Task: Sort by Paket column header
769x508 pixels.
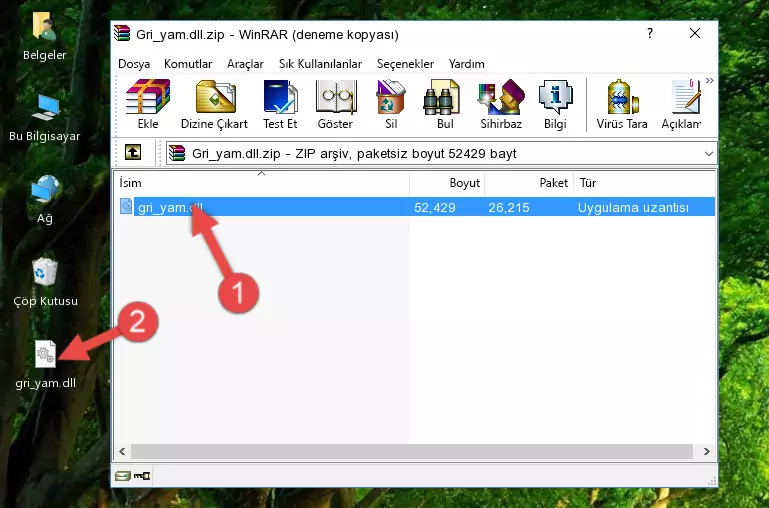Action: (x=529, y=183)
